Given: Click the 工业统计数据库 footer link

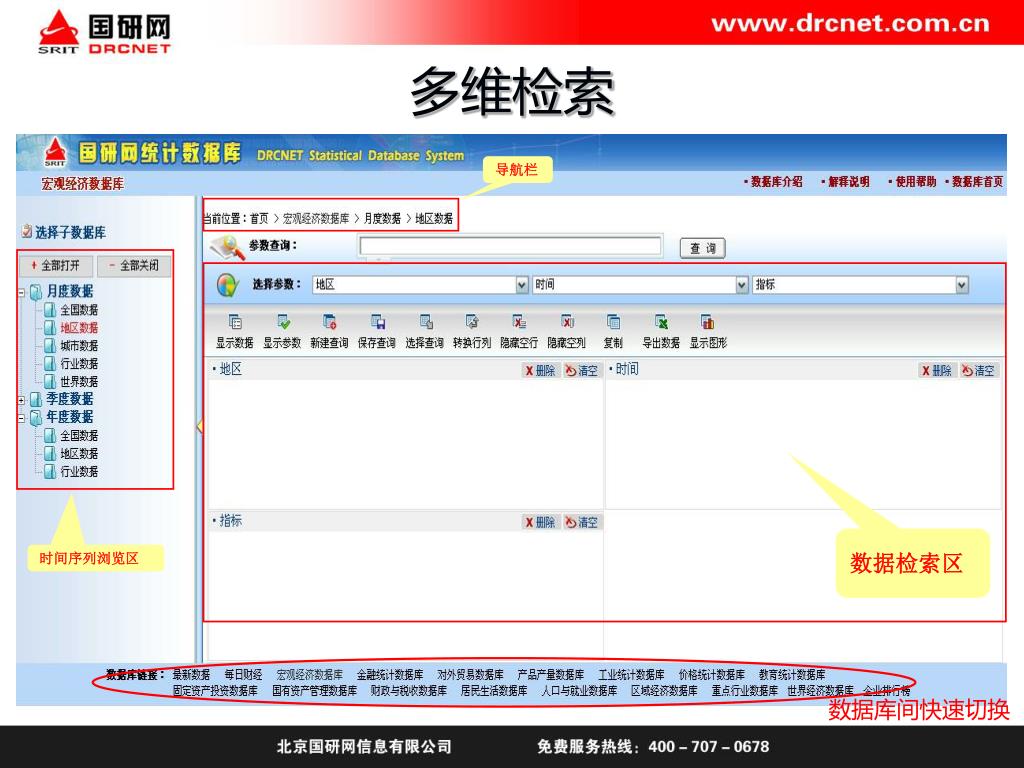Looking at the screenshot, I should (631, 674).
